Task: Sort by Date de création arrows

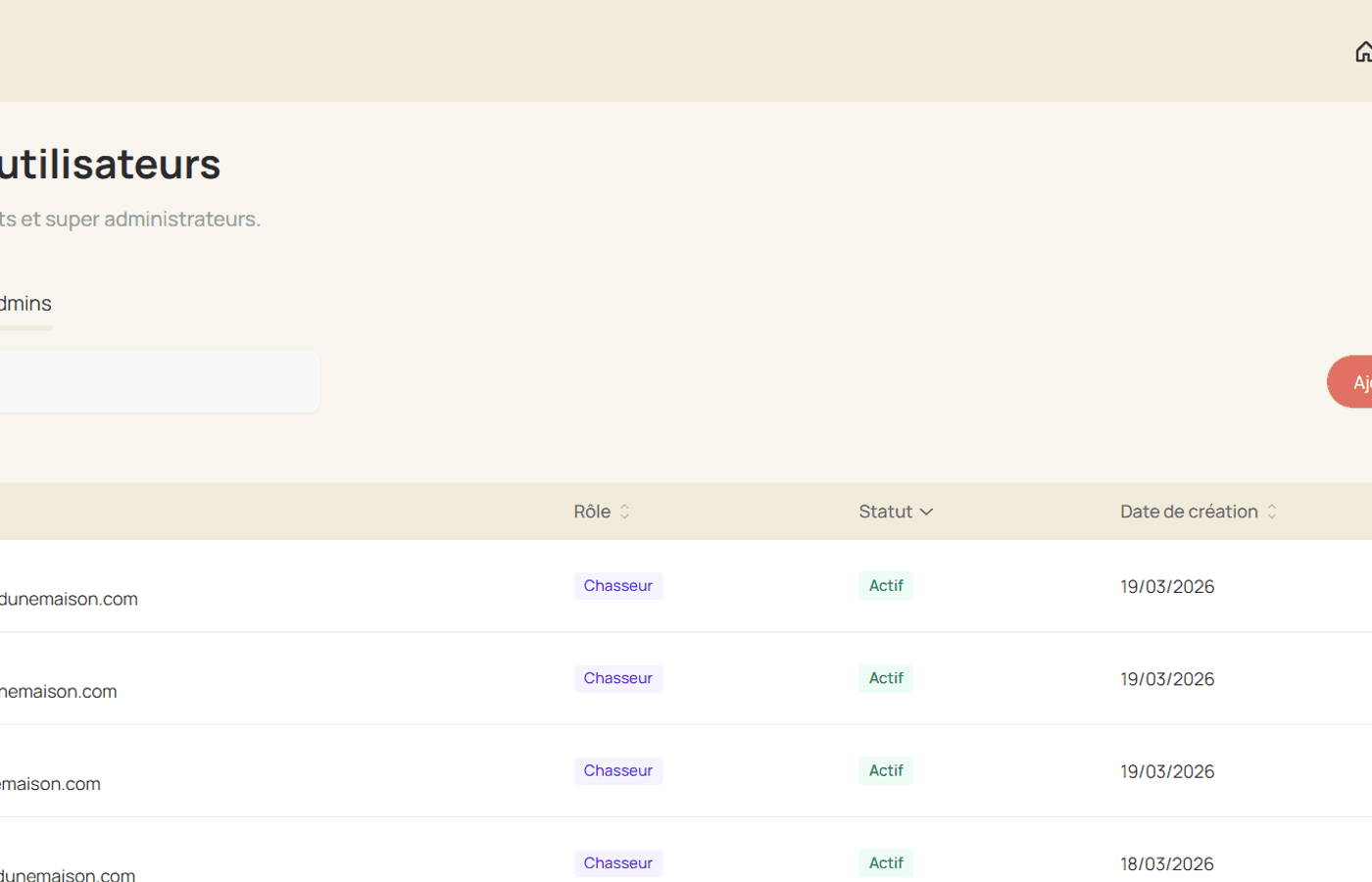Action: click(x=1272, y=512)
